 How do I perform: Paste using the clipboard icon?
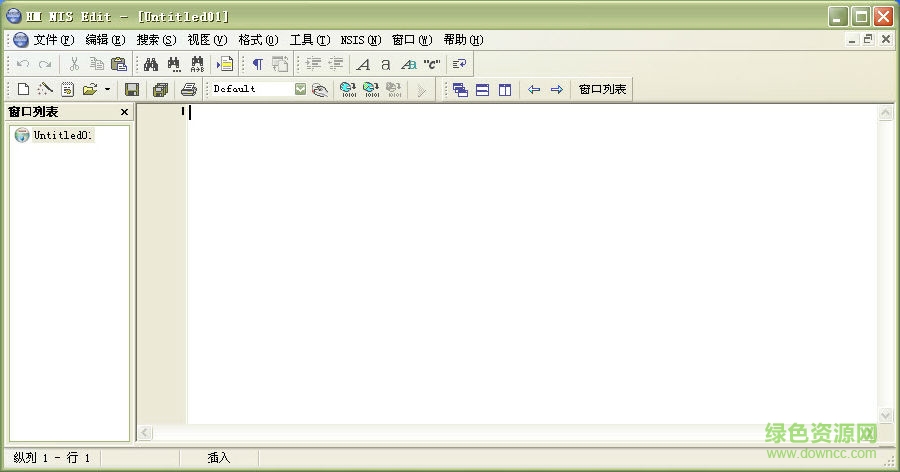(x=118, y=64)
